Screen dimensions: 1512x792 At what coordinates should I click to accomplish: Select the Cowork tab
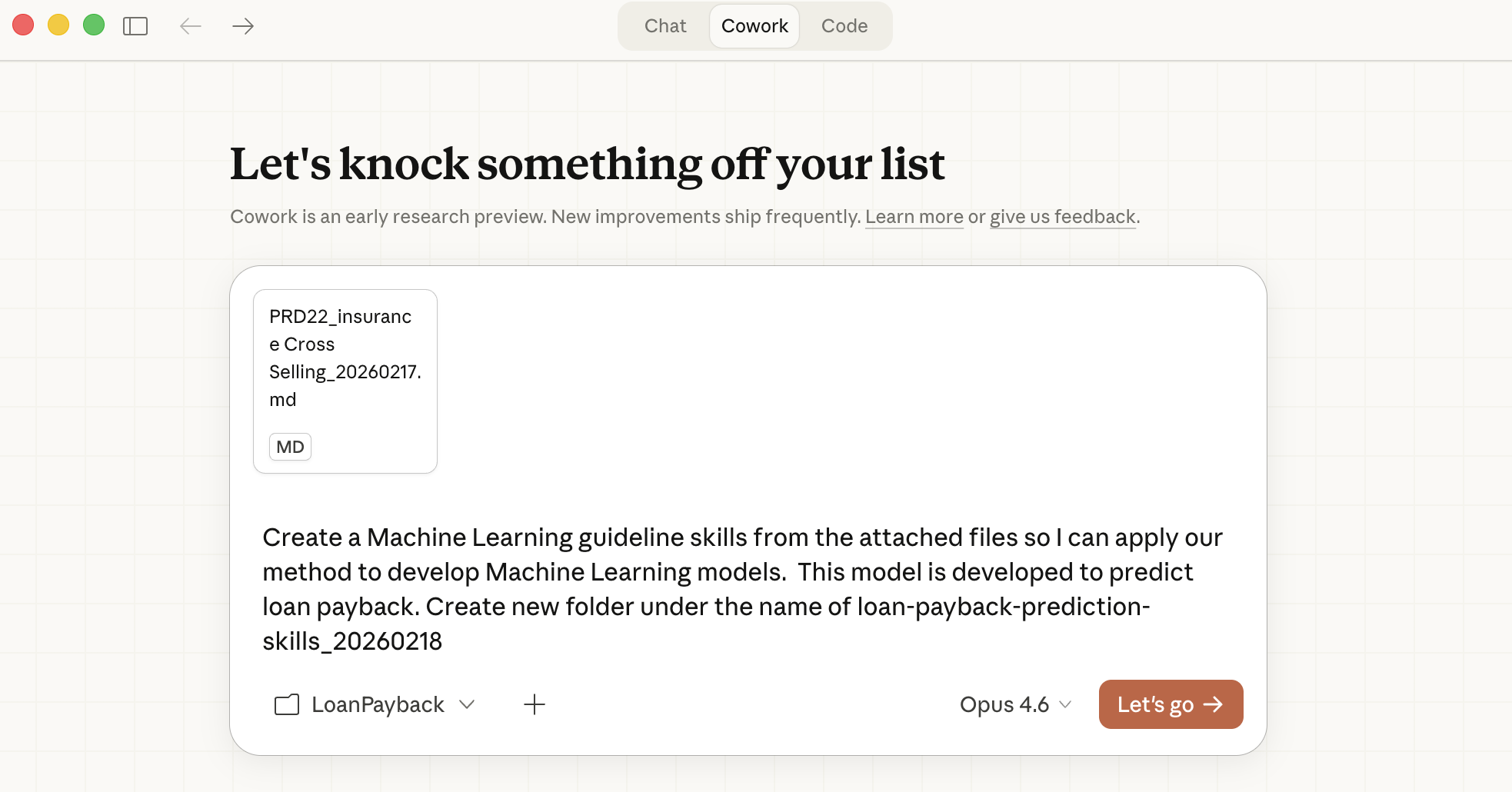pyautogui.click(x=754, y=26)
